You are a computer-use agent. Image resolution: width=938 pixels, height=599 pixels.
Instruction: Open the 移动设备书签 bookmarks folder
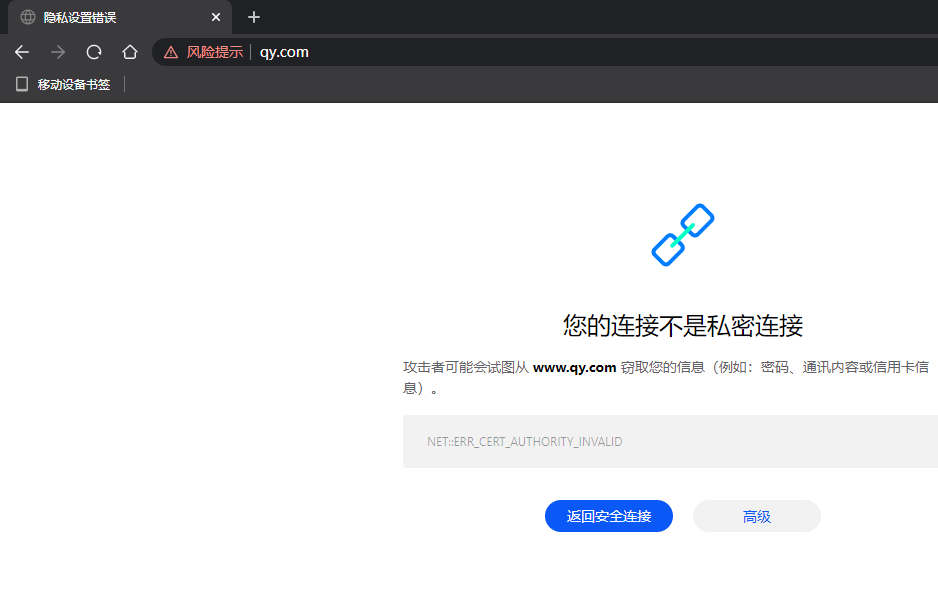pos(63,84)
